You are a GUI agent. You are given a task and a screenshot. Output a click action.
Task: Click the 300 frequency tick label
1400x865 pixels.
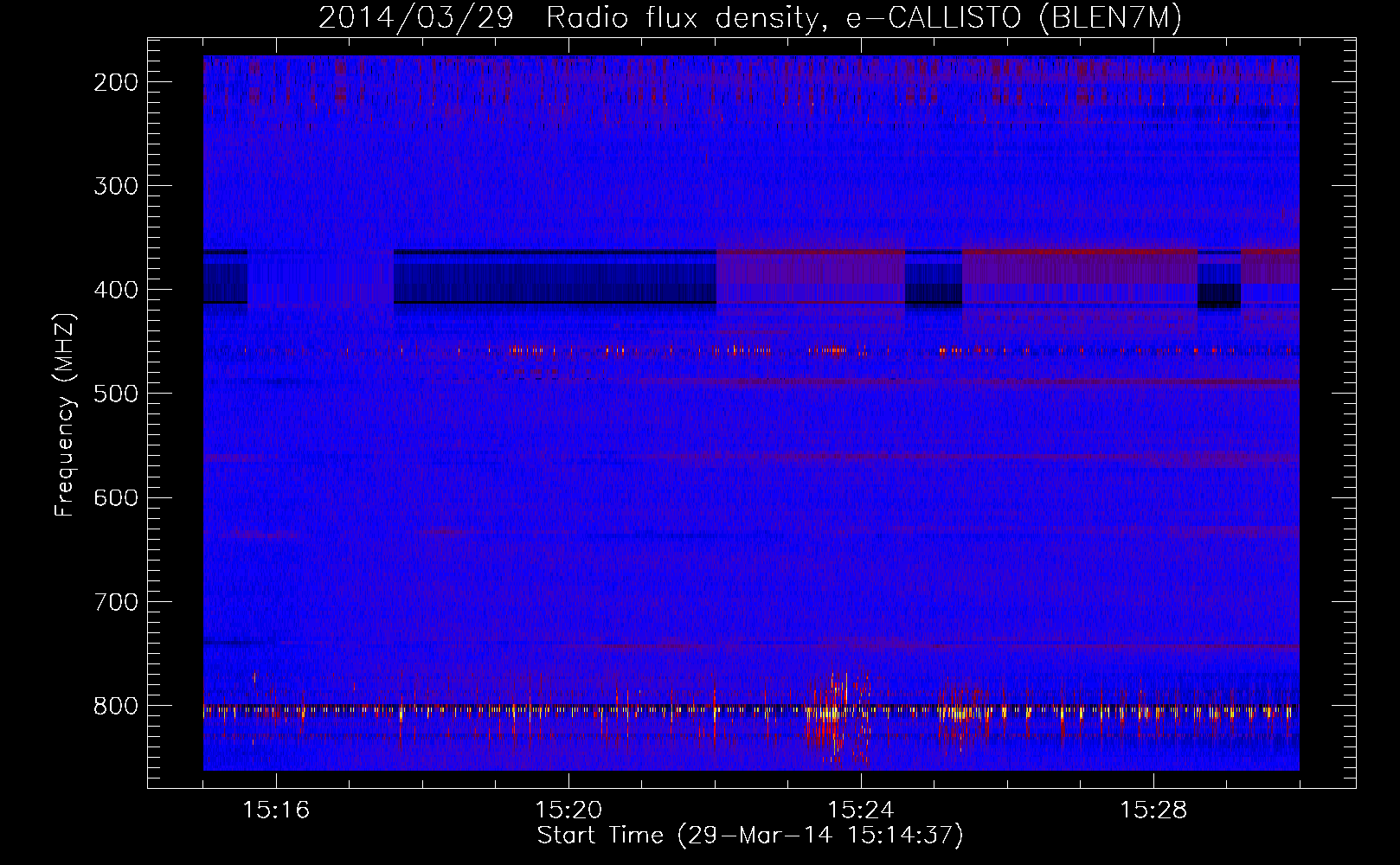pyautogui.click(x=115, y=186)
